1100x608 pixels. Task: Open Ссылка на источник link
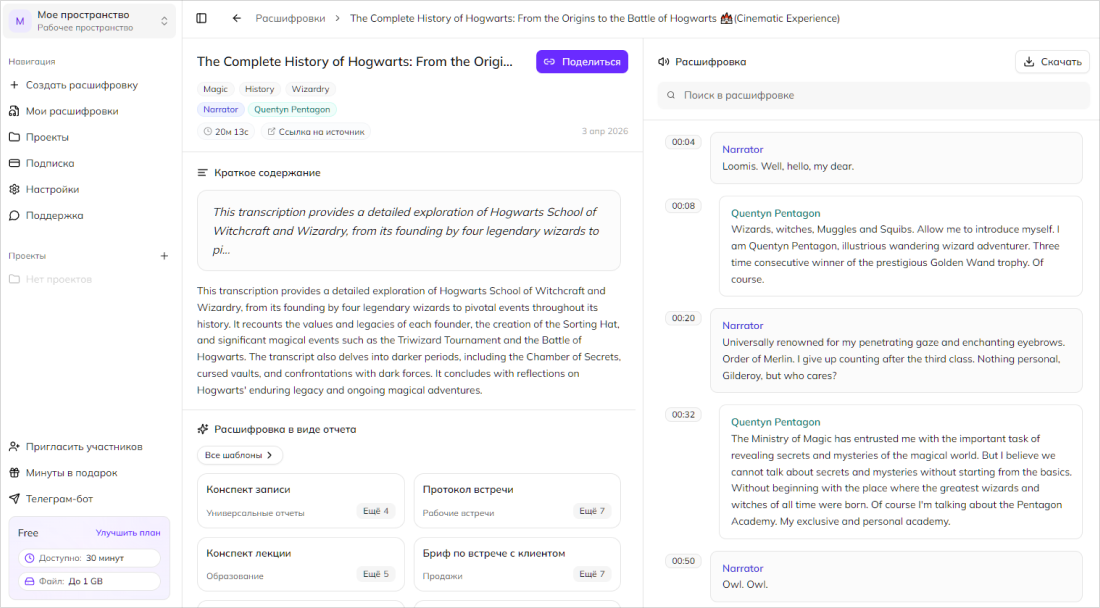[x=316, y=131]
